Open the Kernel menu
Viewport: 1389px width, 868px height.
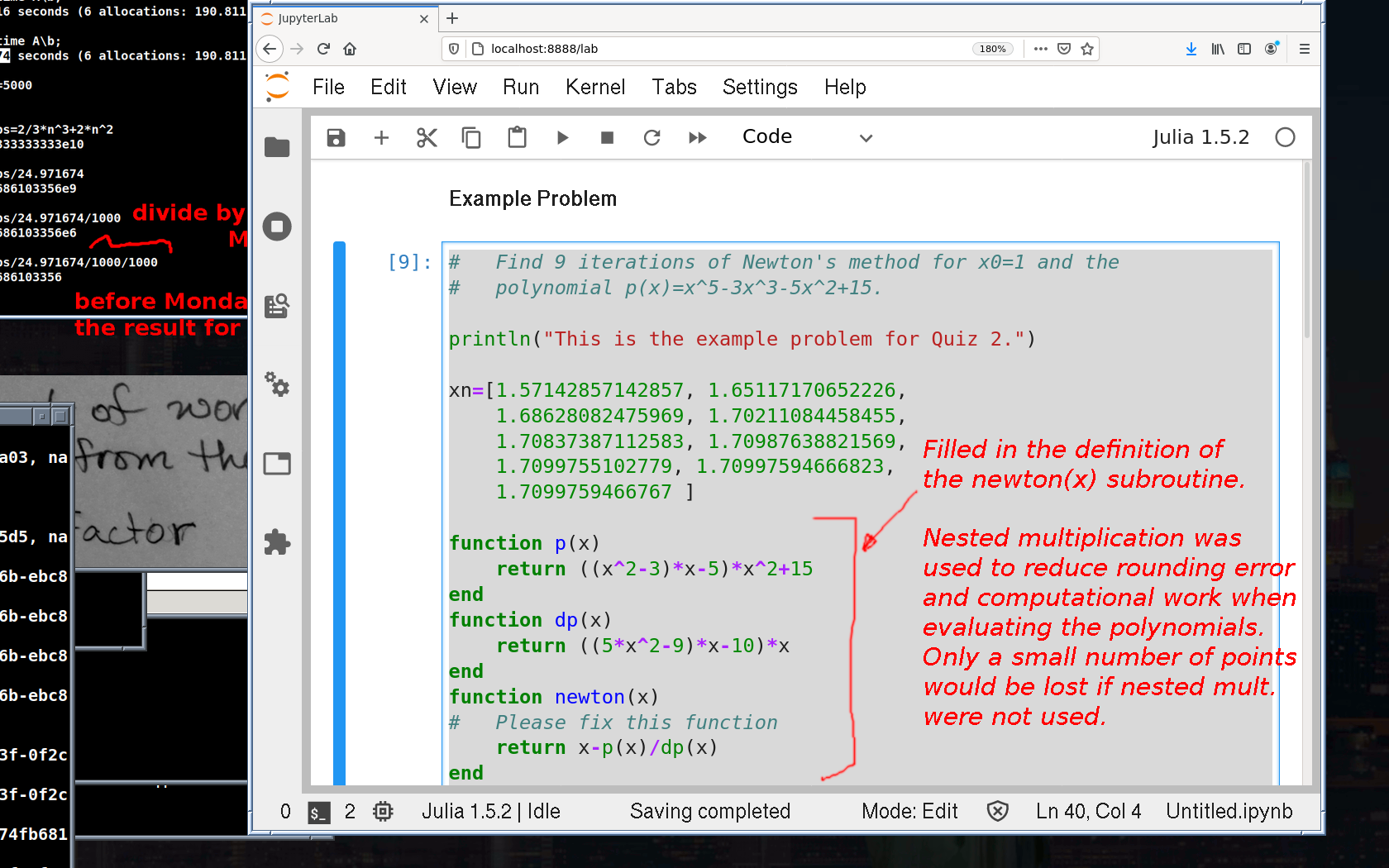click(594, 87)
